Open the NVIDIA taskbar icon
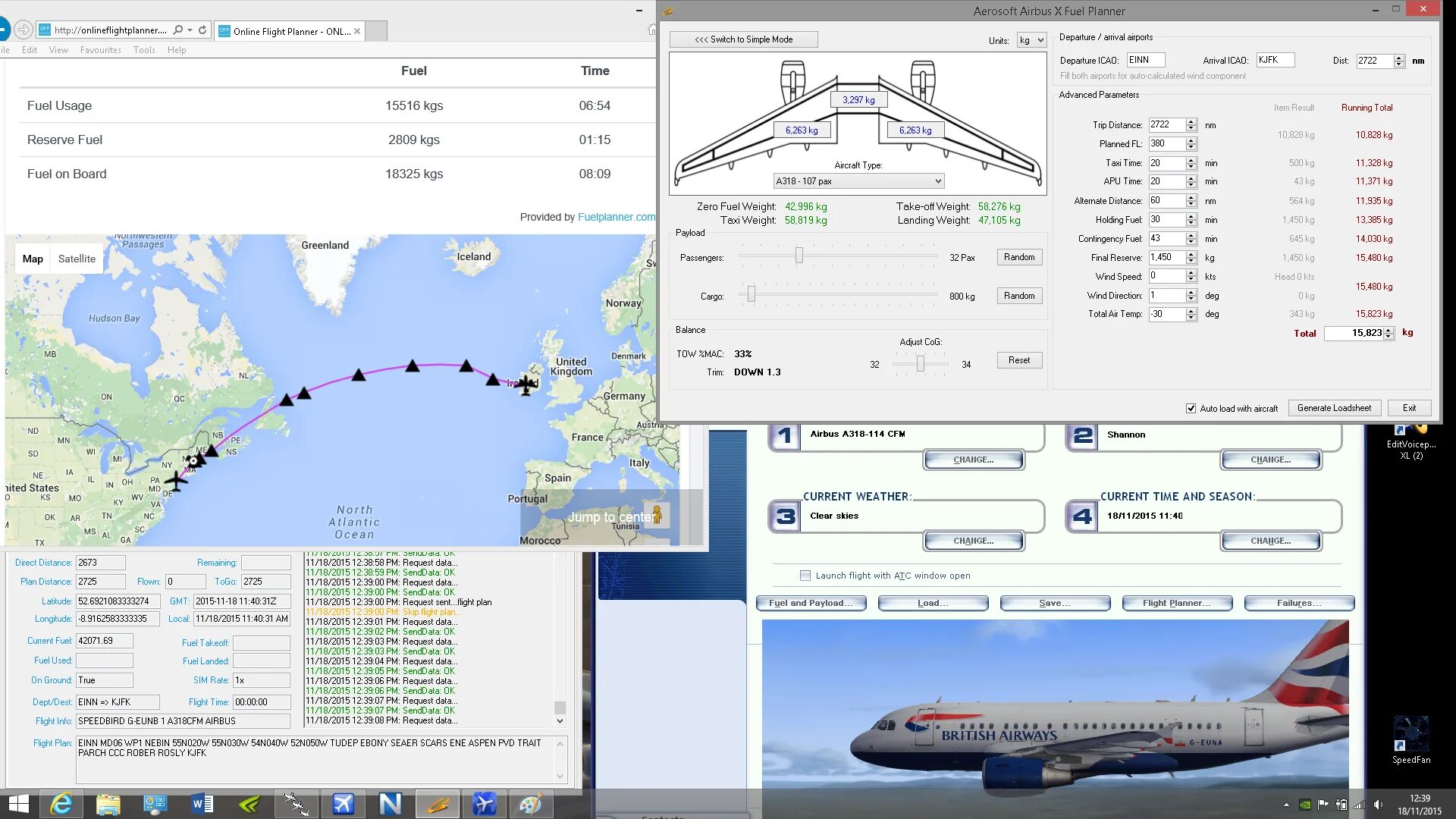Image resolution: width=1456 pixels, height=819 pixels. tap(249, 804)
